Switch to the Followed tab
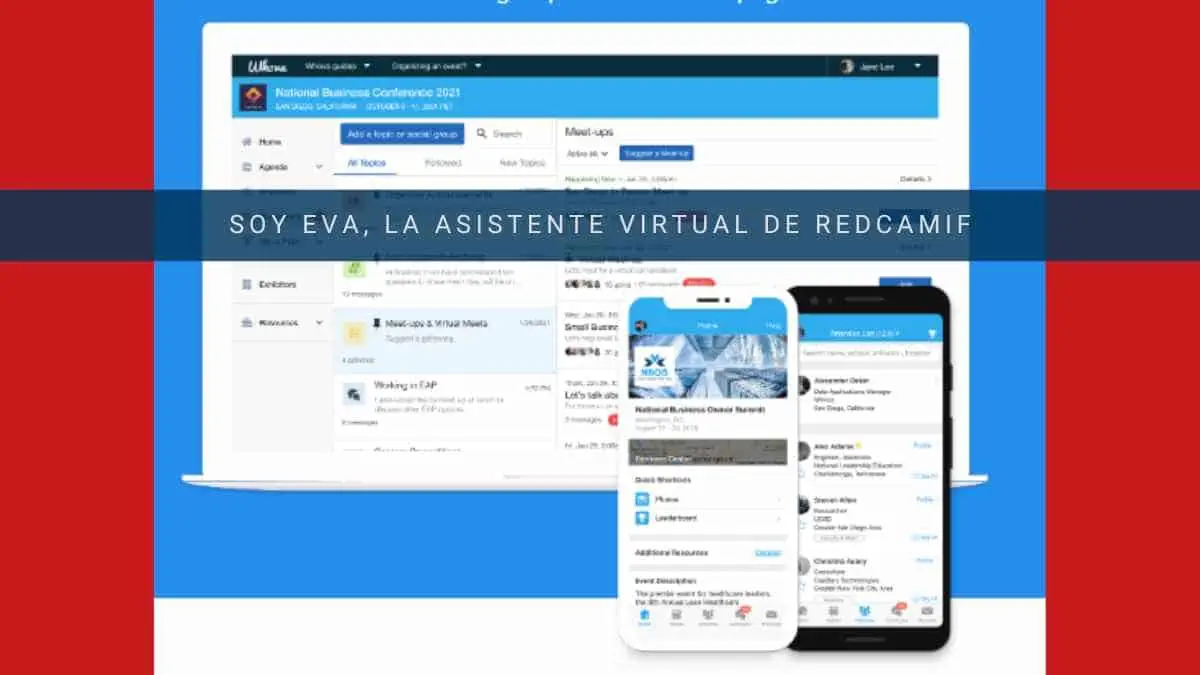The image size is (1200, 675). (x=443, y=162)
